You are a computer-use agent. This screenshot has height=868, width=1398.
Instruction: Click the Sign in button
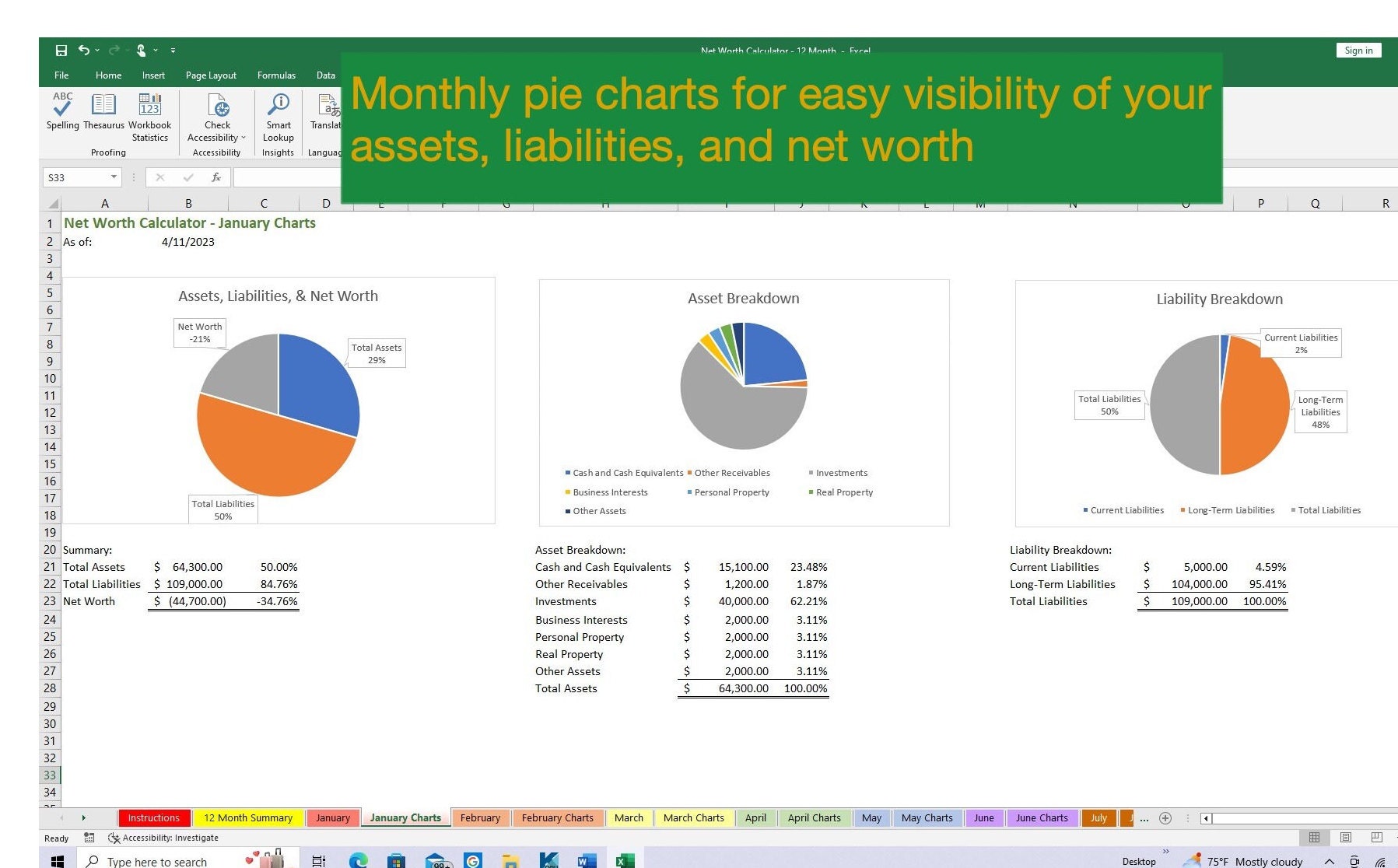point(1358,51)
